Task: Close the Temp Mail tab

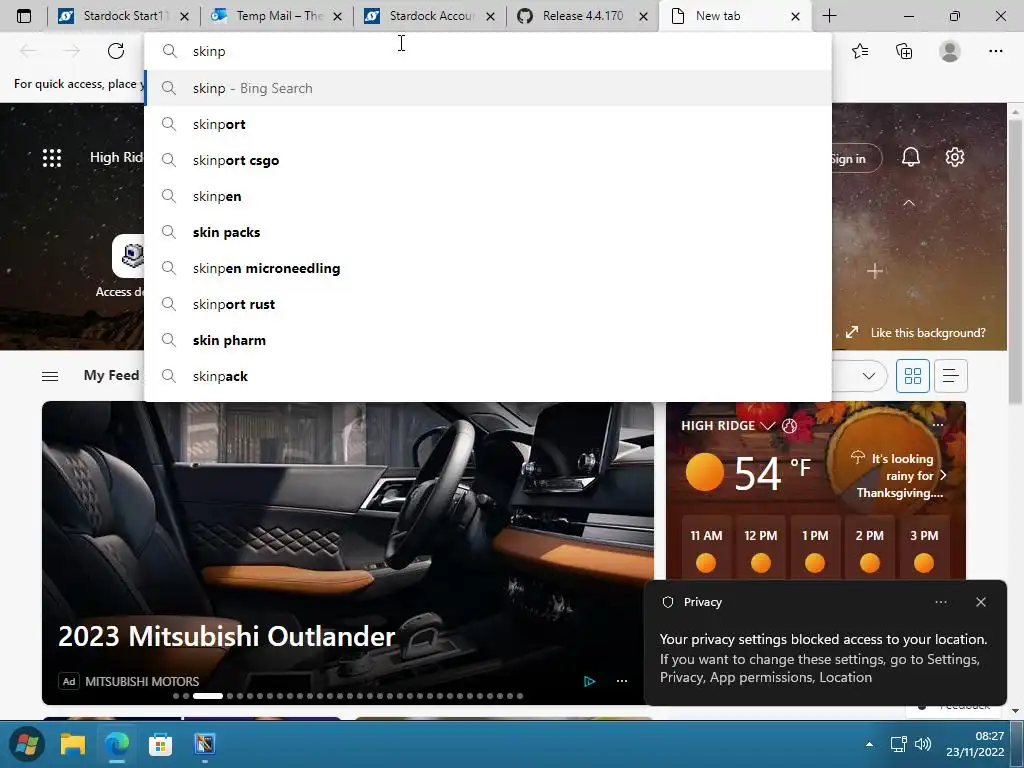Action: (x=337, y=16)
